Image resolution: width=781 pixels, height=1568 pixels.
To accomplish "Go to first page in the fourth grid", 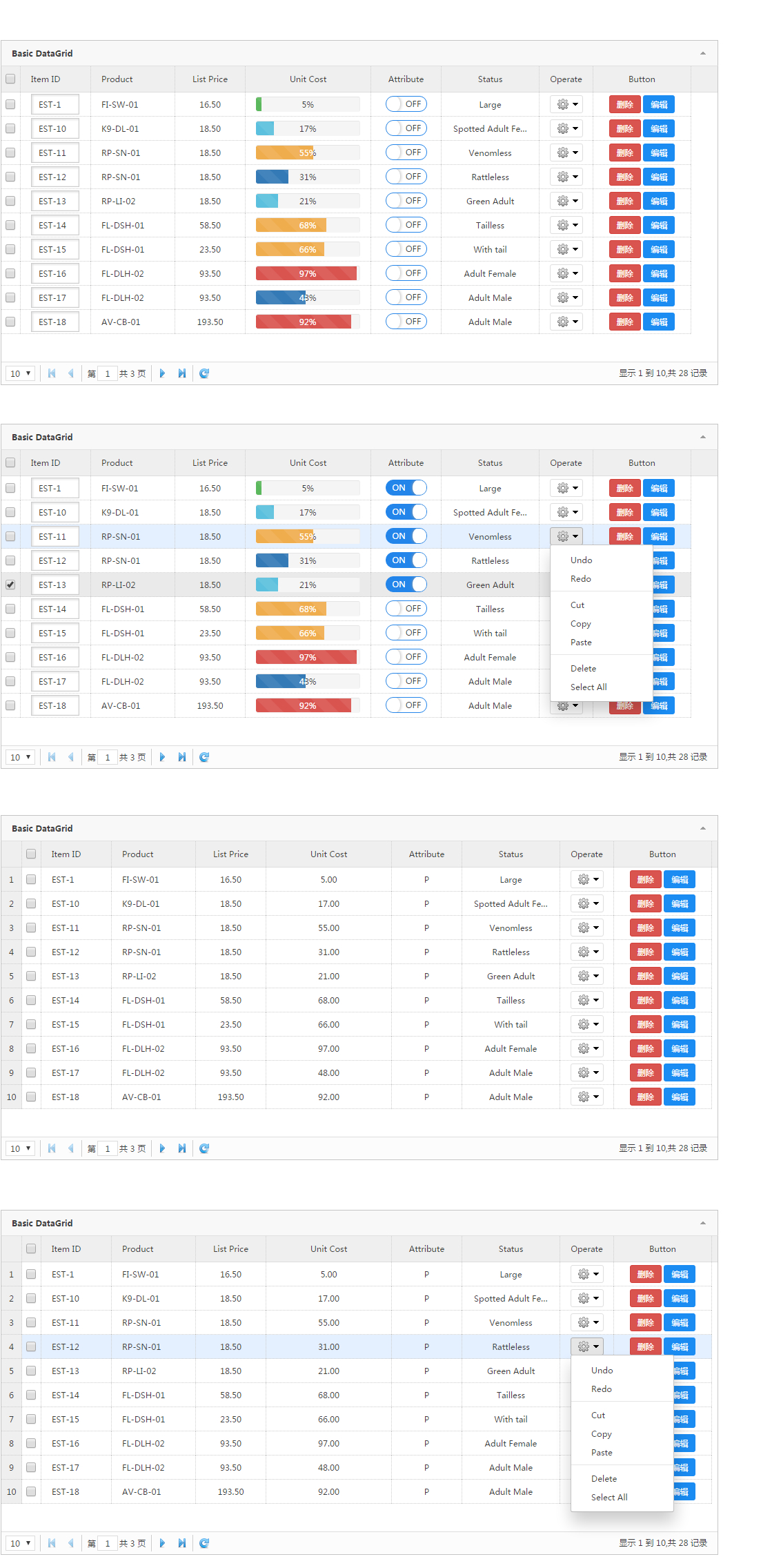I will click(x=52, y=1543).
